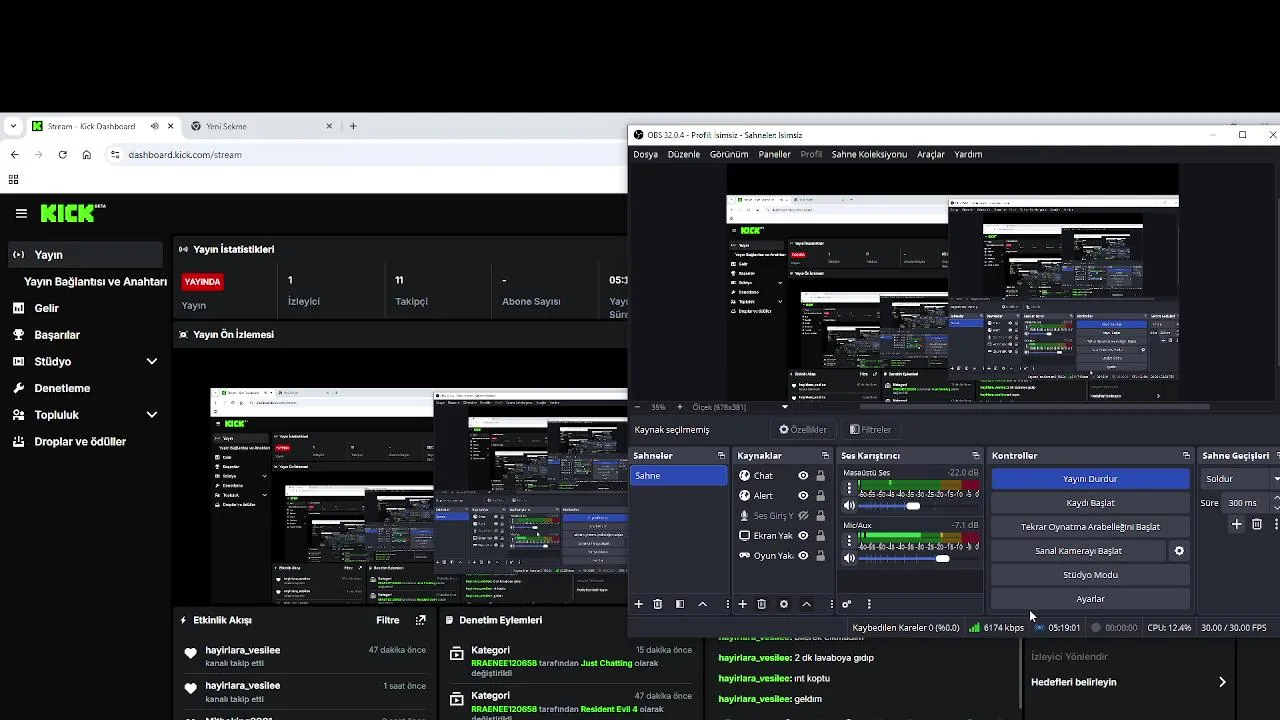Open the Filtre dropdown in Etkinlik Akışı
Viewport: 1280px width, 720px height.
pos(388,620)
